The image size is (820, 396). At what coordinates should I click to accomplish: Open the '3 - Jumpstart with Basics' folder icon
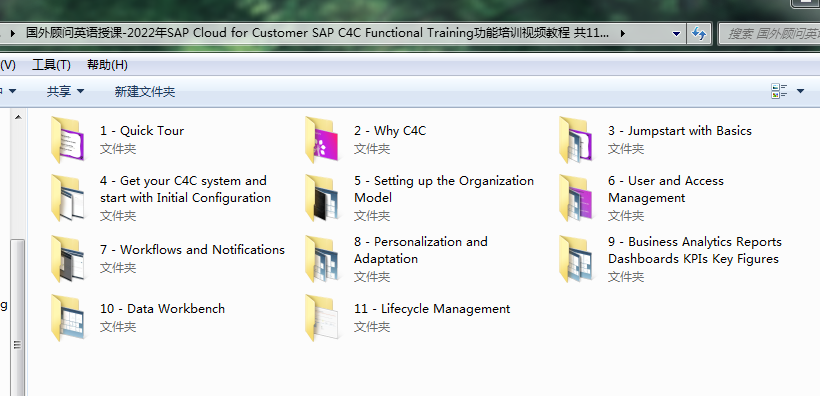(x=575, y=140)
